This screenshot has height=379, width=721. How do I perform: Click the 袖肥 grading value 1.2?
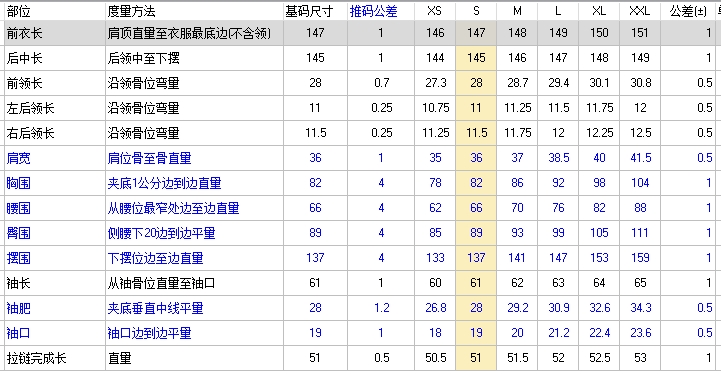[x=381, y=308]
